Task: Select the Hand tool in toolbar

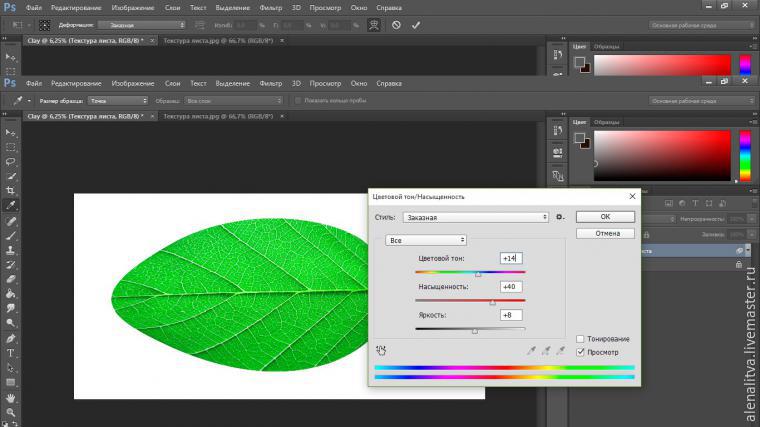Action: click(11, 398)
